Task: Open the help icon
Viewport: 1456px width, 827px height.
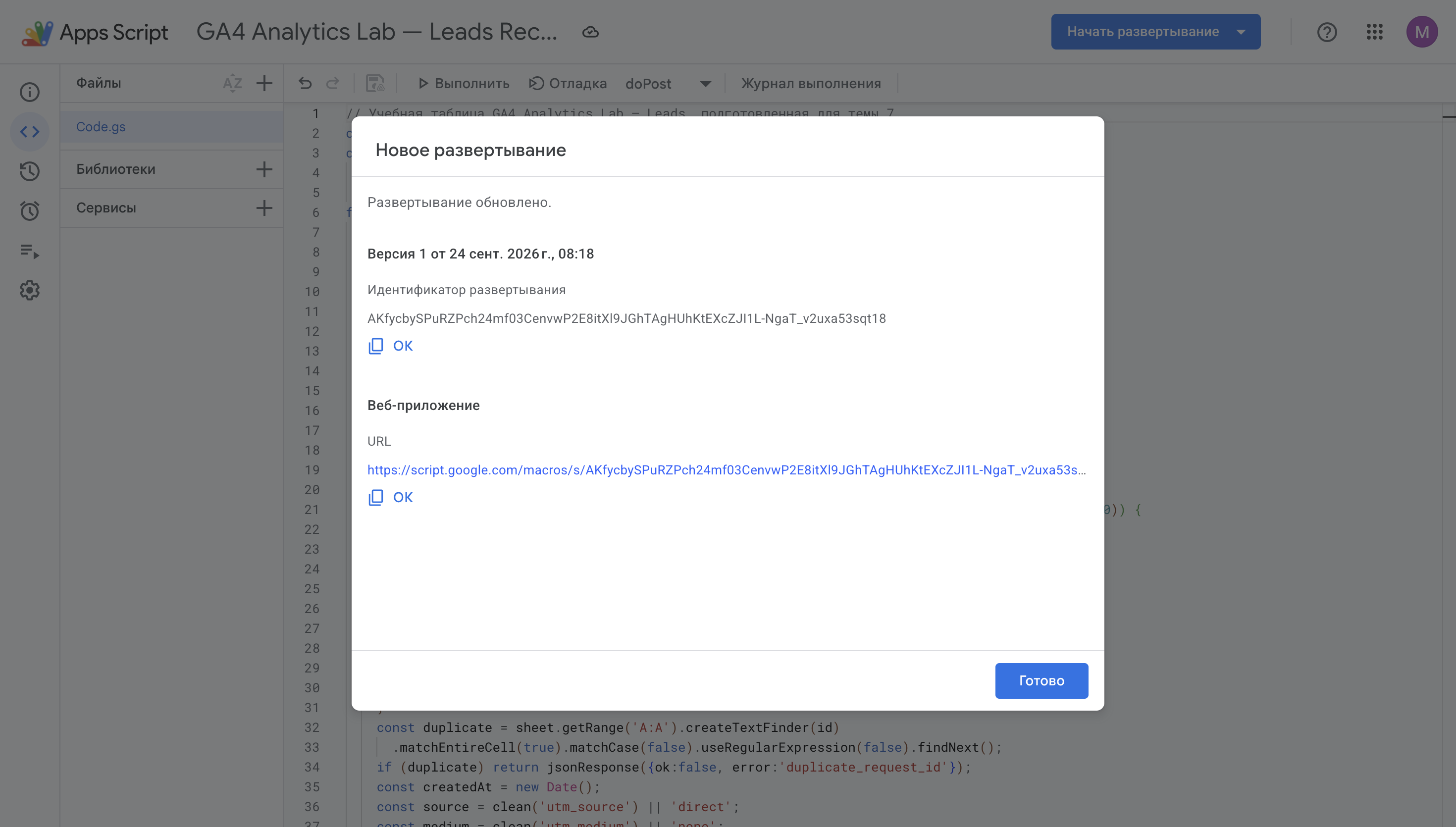Action: click(x=1327, y=32)
